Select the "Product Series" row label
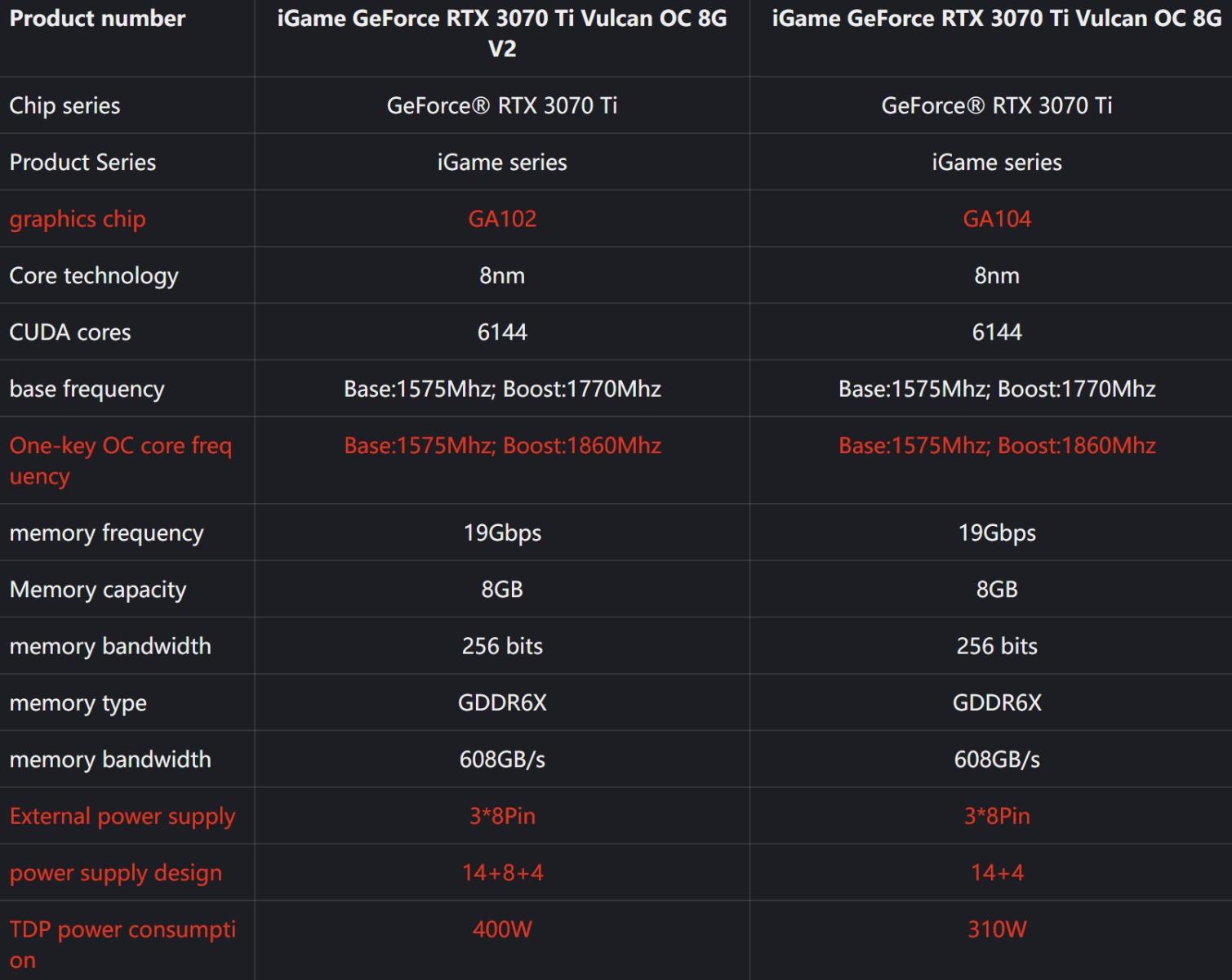Viewport: 1232px width, 980px height. [82, 162]
